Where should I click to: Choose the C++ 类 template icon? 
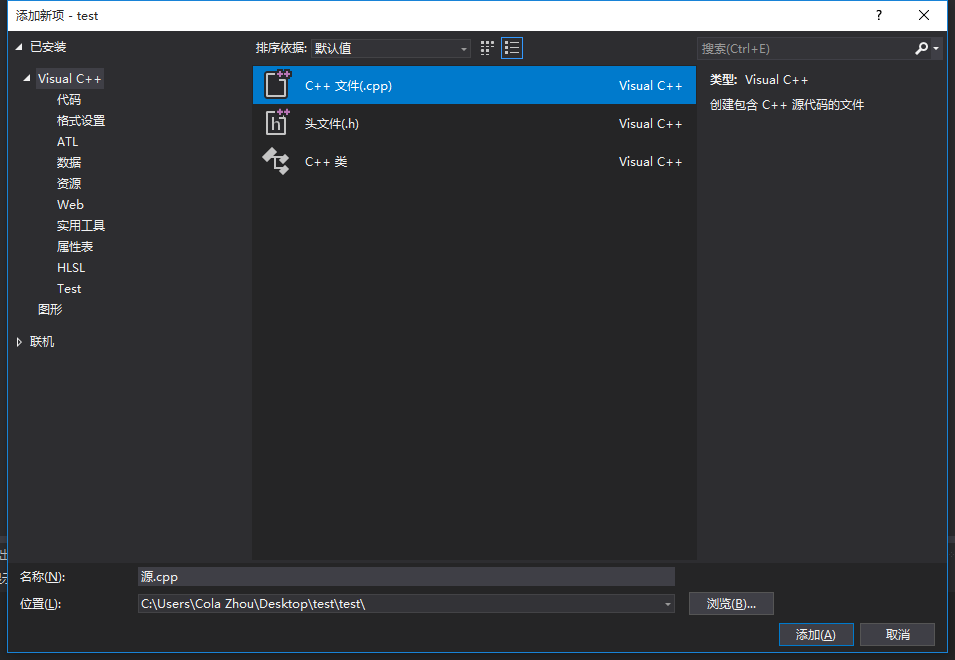[276, 161]
